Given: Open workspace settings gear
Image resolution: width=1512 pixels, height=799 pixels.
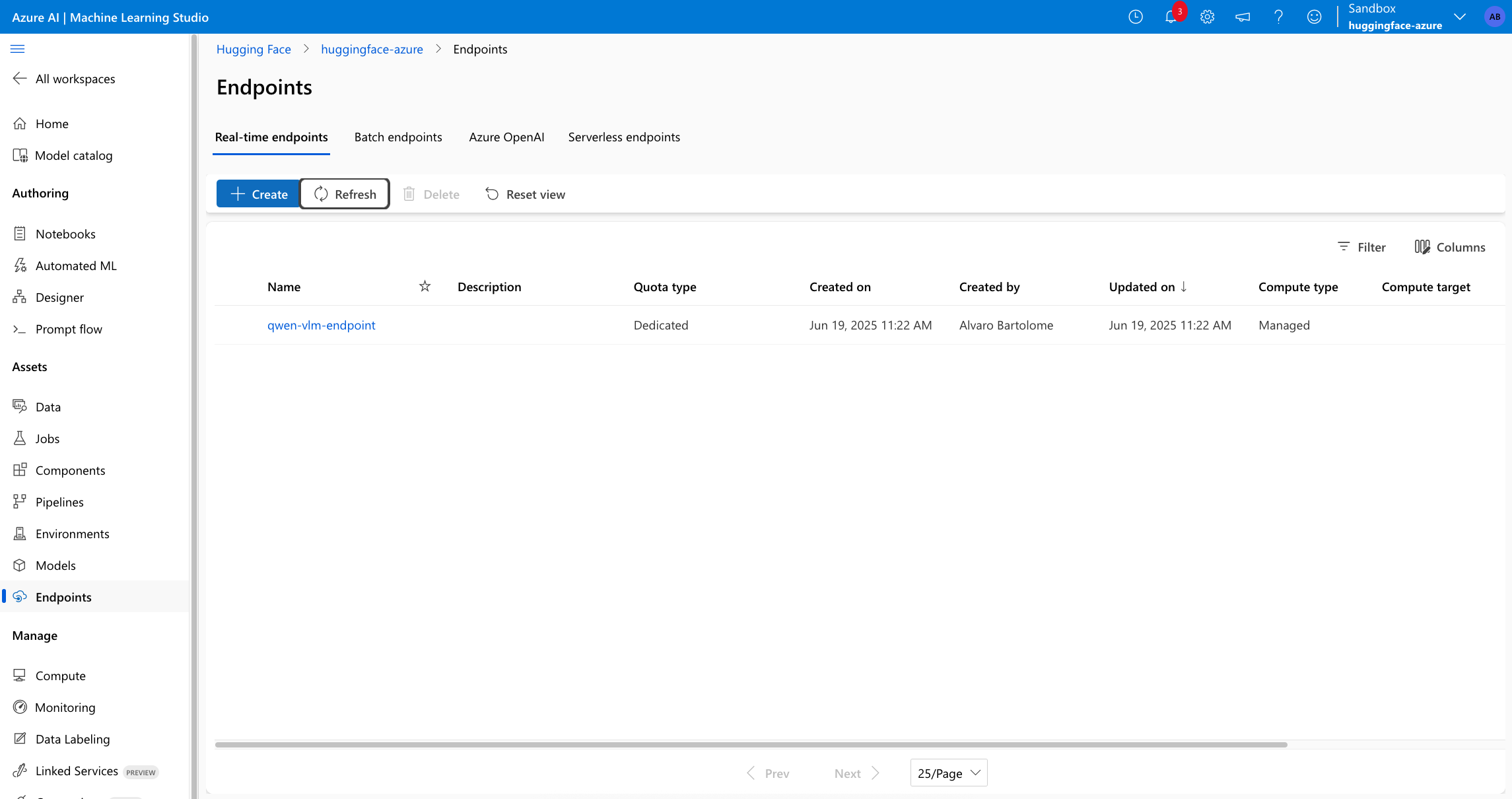Looking at the screenshot, I should 1207,17.
